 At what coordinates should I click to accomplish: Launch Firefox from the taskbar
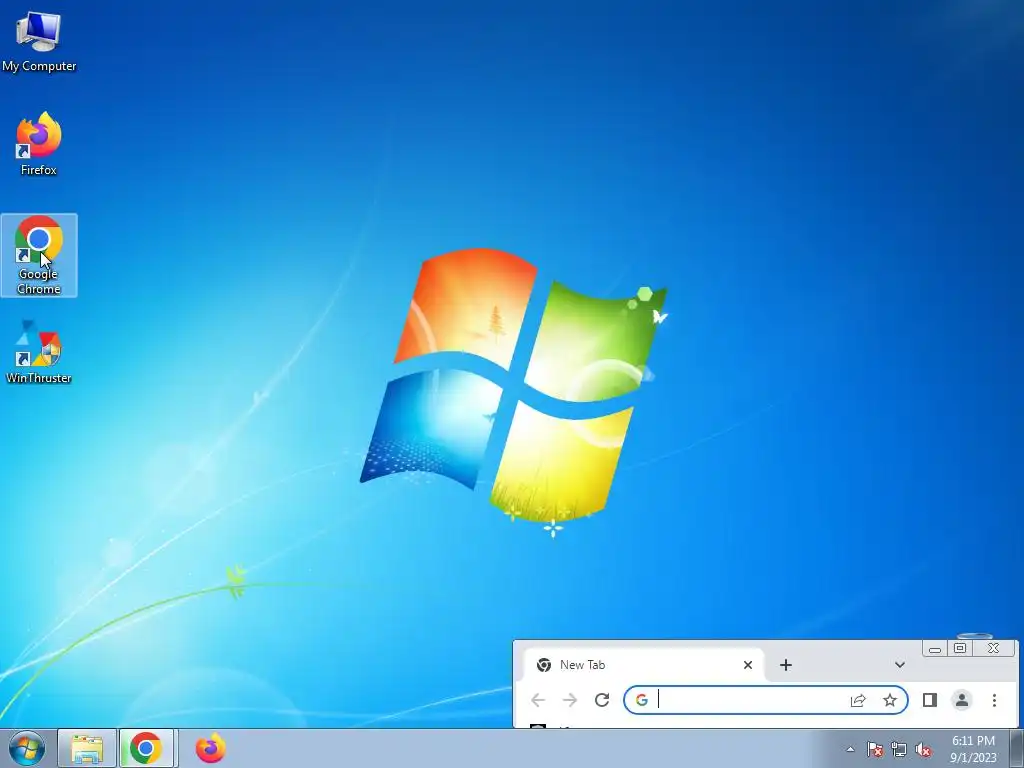click(210, 748)
